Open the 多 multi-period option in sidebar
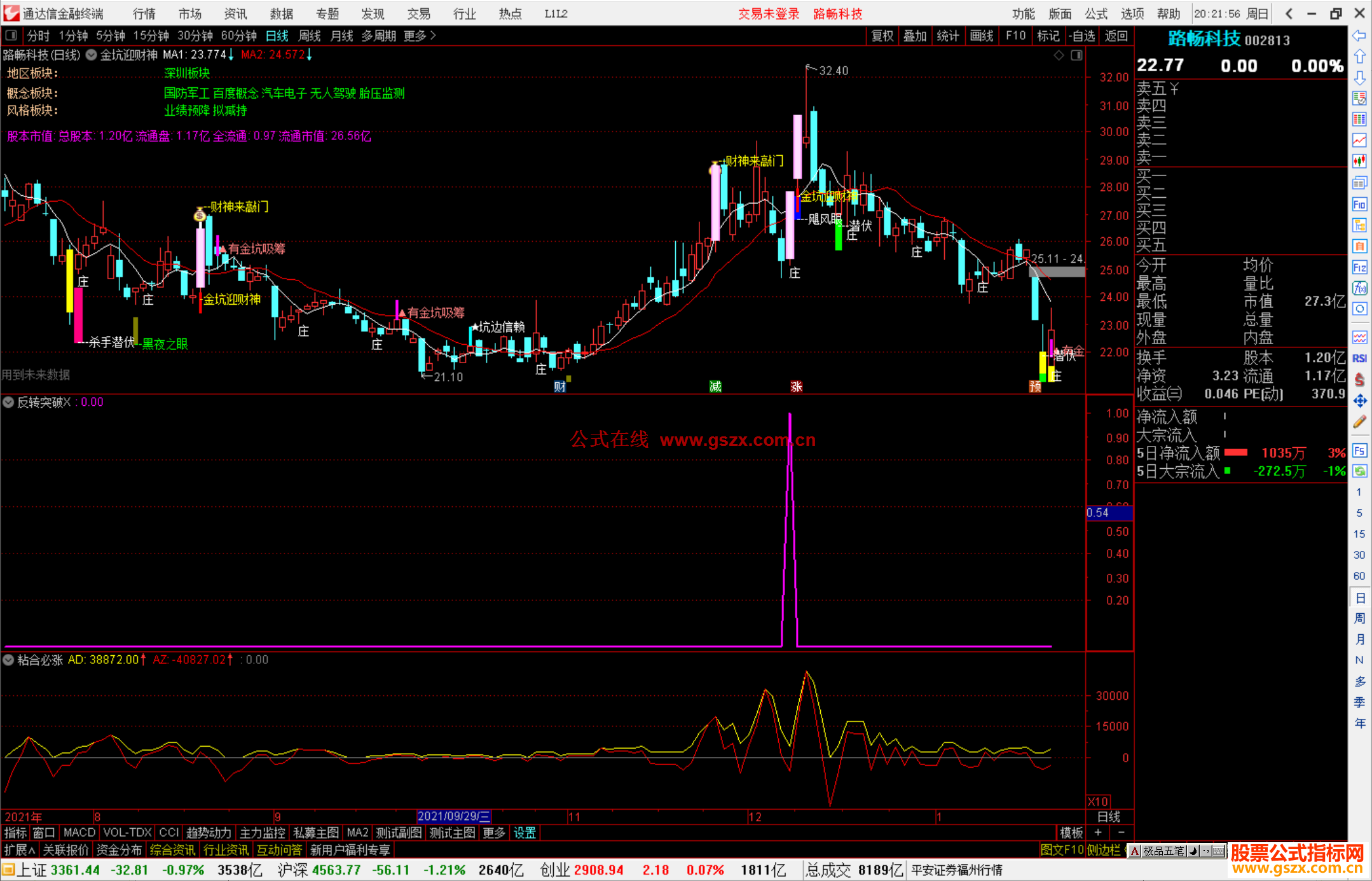This screenshot has height=881, width=1372. coord(1359,681)
